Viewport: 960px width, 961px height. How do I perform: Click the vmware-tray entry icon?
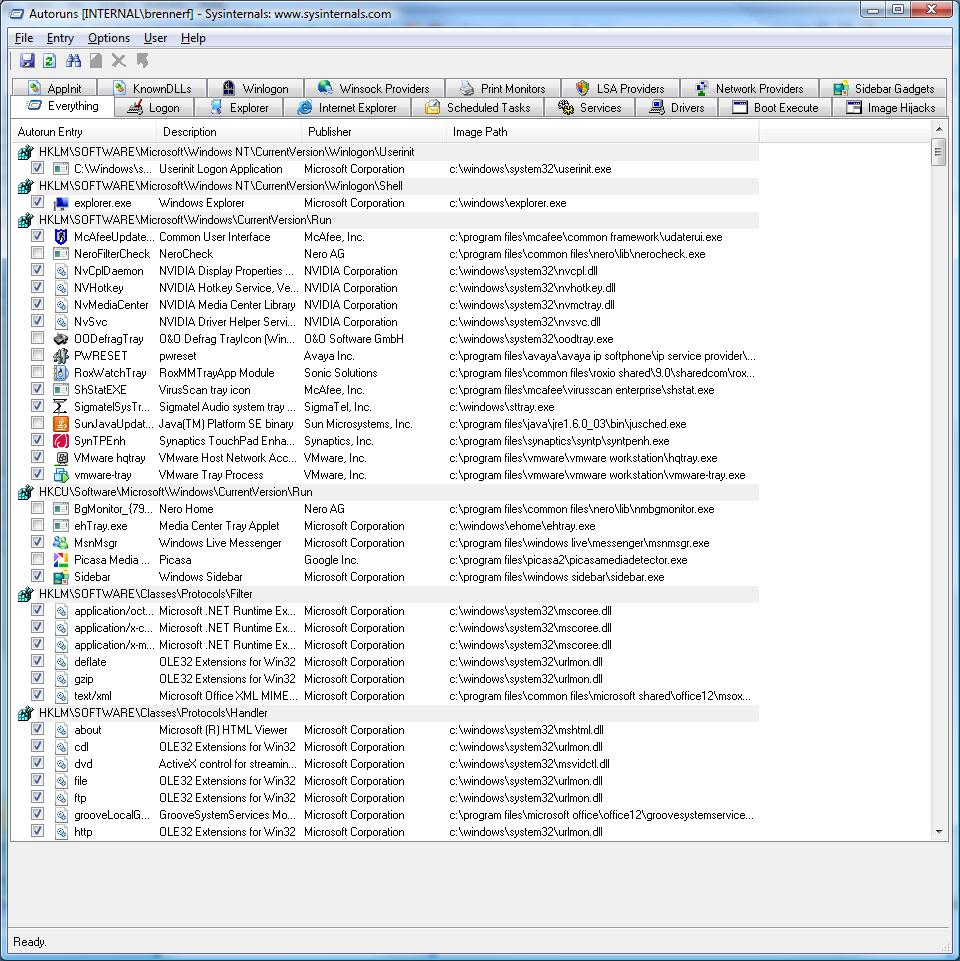click(61, 475)
